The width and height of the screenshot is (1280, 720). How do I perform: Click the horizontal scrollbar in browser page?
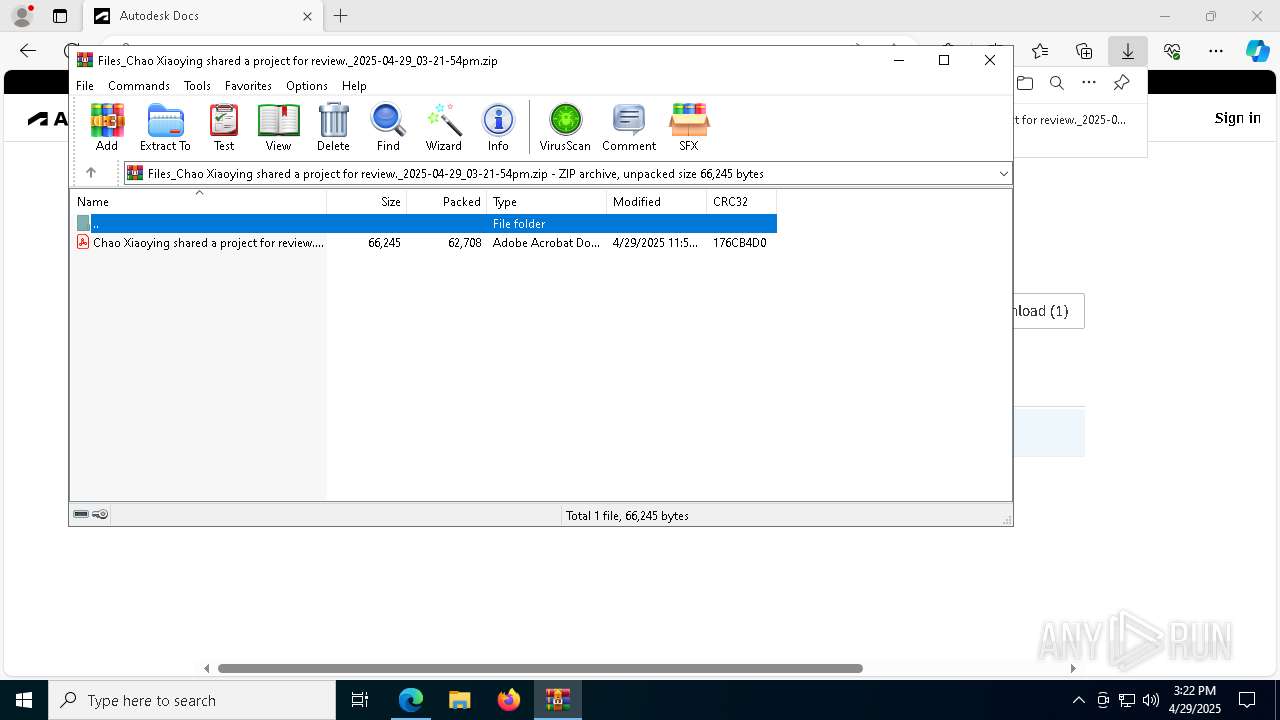coord(540,668)
